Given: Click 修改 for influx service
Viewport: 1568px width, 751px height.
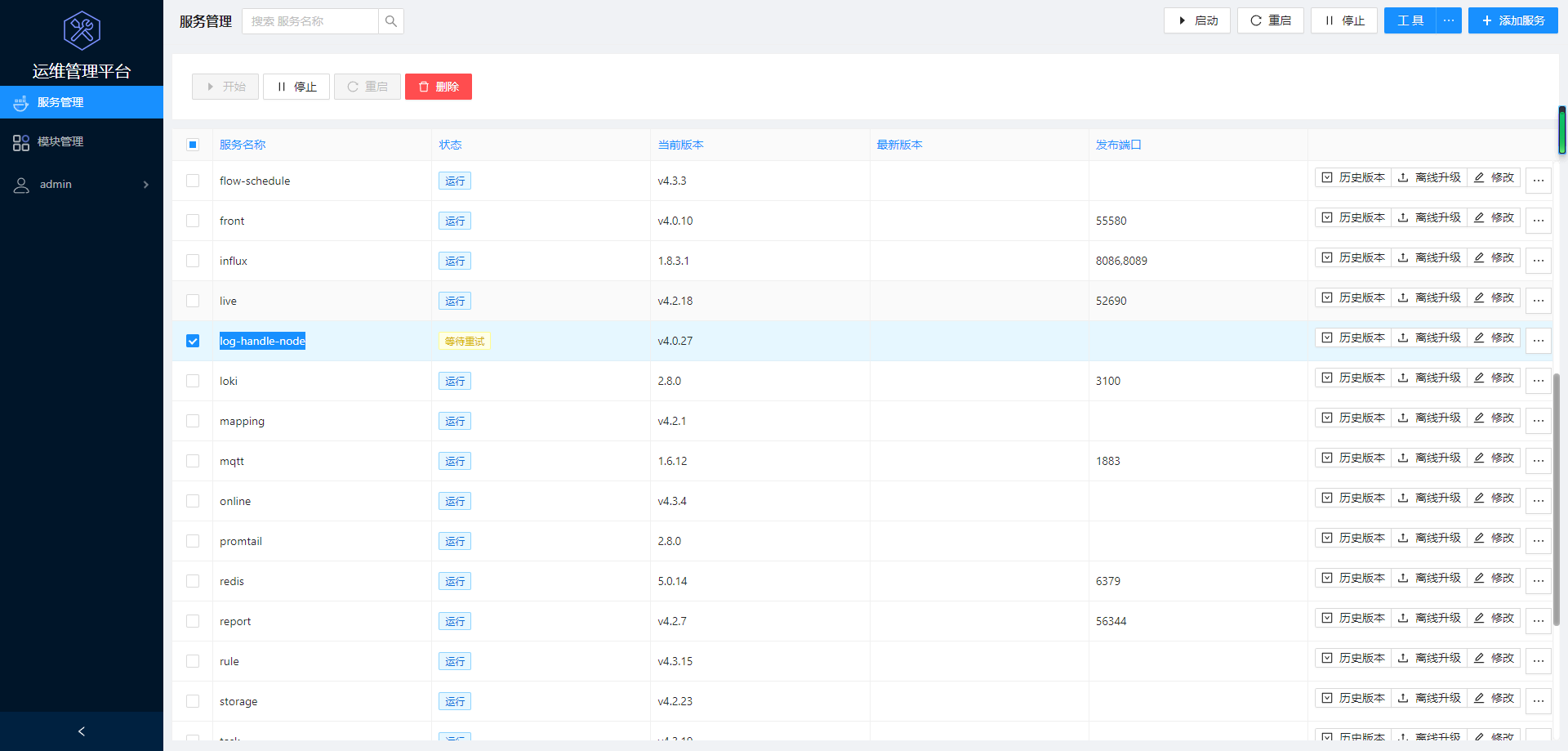Looking at the screenshot, I should 1494,257.
